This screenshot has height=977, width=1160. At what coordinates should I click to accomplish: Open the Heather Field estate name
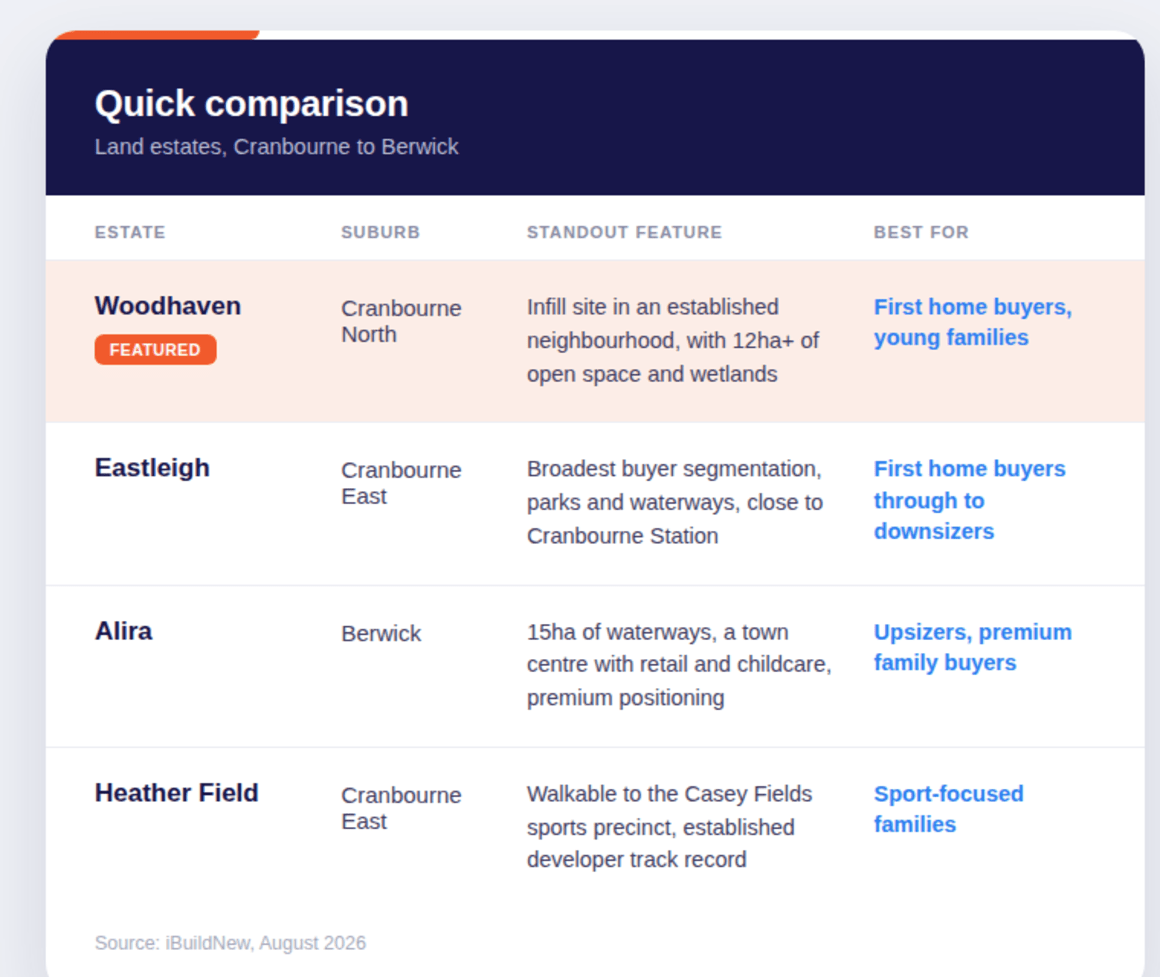[x=177, y=793]
